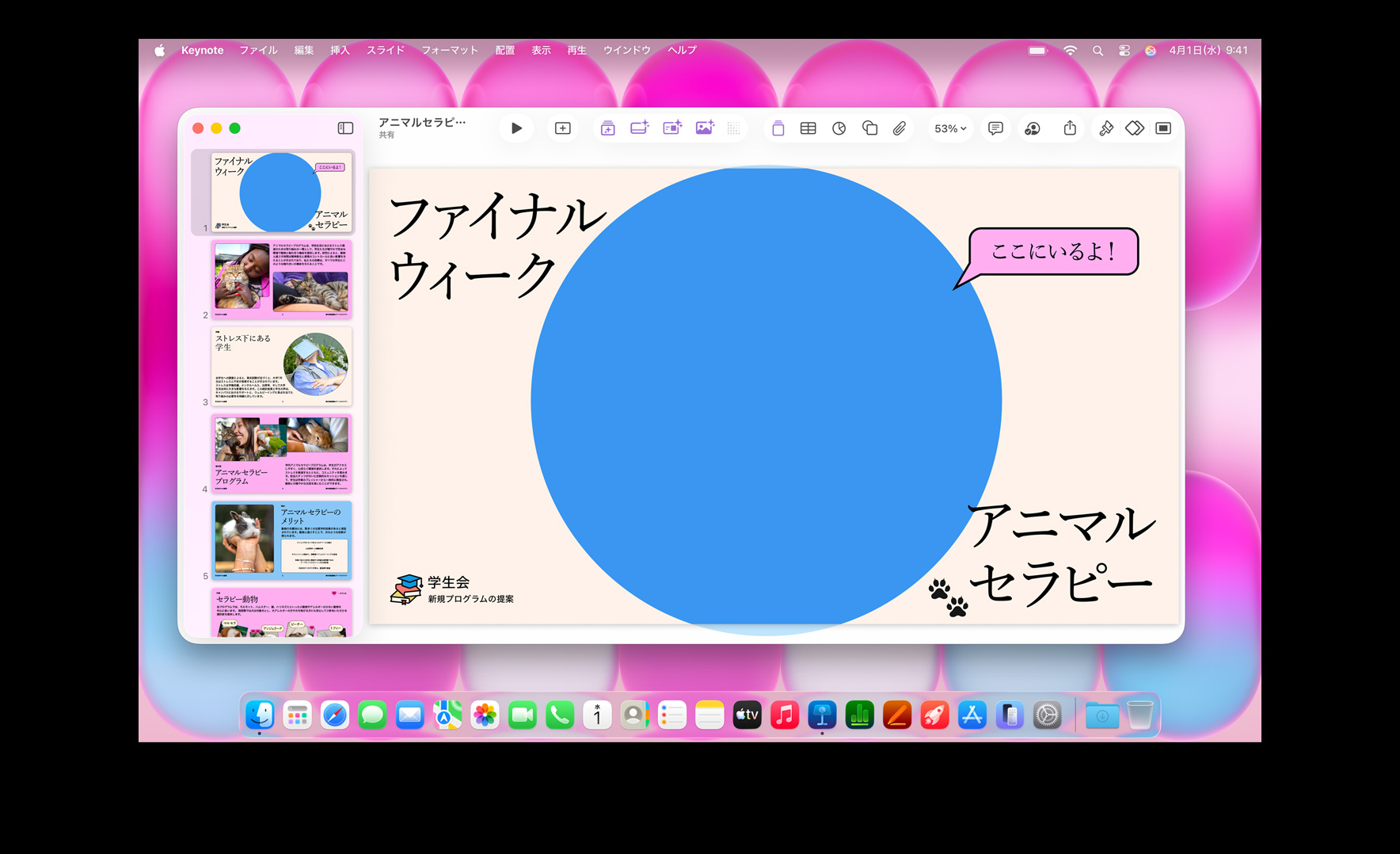
Task: Toggle the Document inspector
Action: [x=1163, y=128]
